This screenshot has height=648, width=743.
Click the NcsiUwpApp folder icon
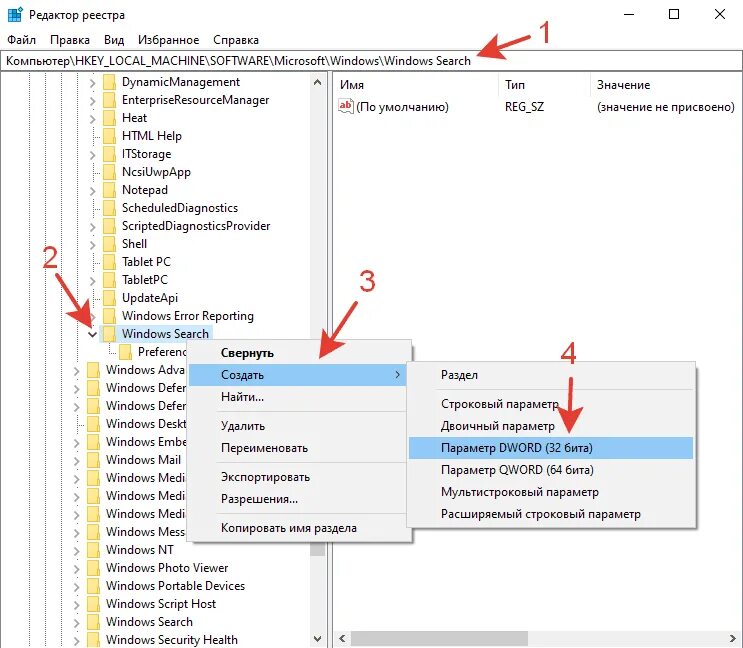pyautogui.click(x=109, y=172)
